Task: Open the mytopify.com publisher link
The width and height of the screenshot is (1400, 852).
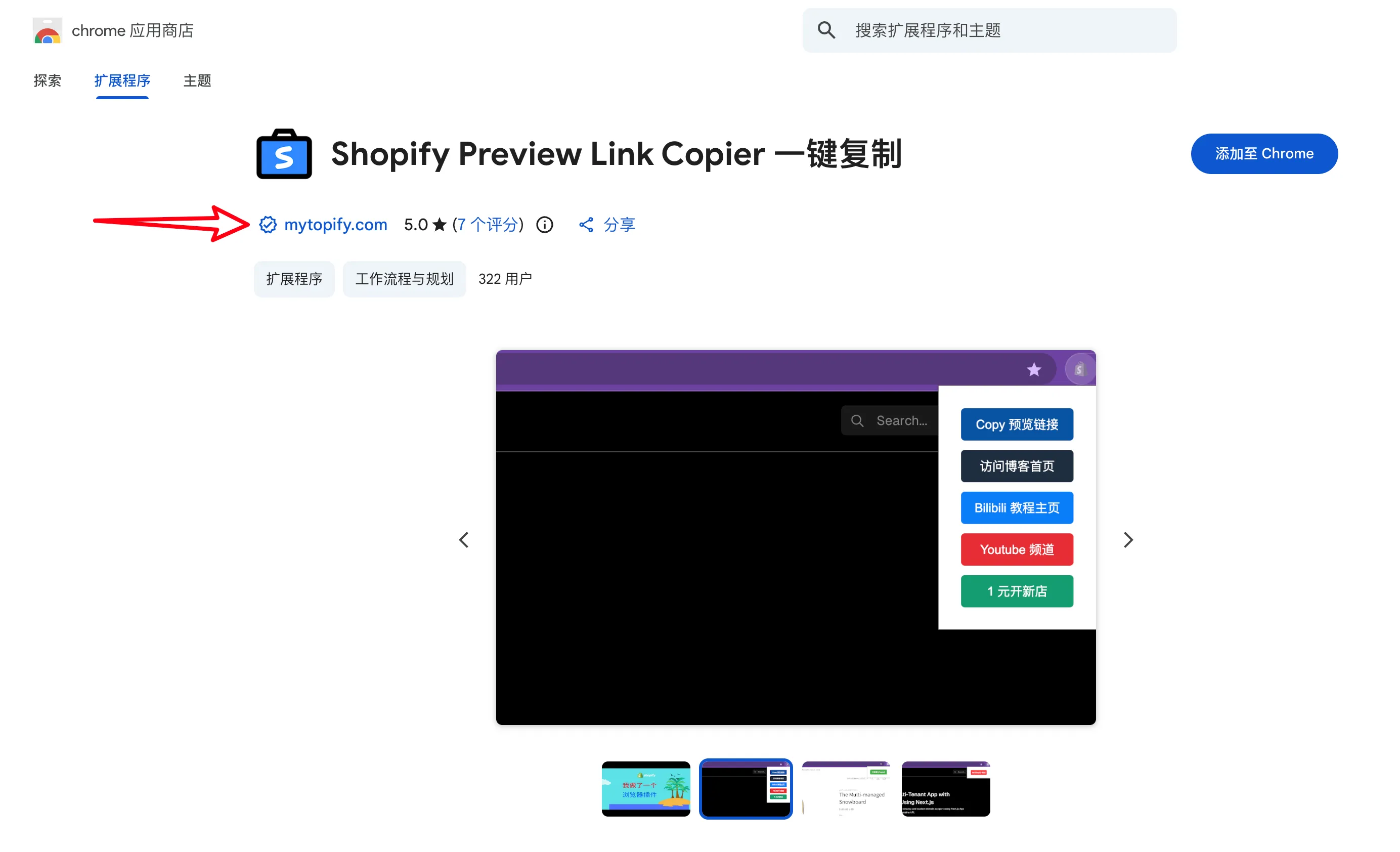Action: tap(335, 225)
